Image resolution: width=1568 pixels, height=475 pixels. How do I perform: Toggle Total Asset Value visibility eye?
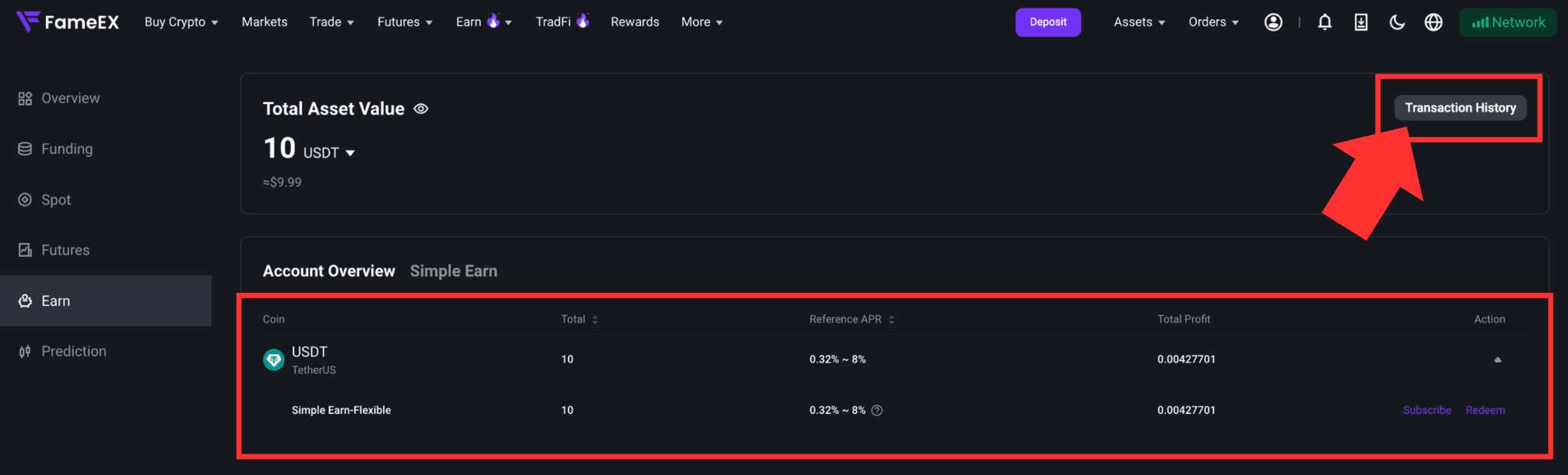(x=421, y=109)
